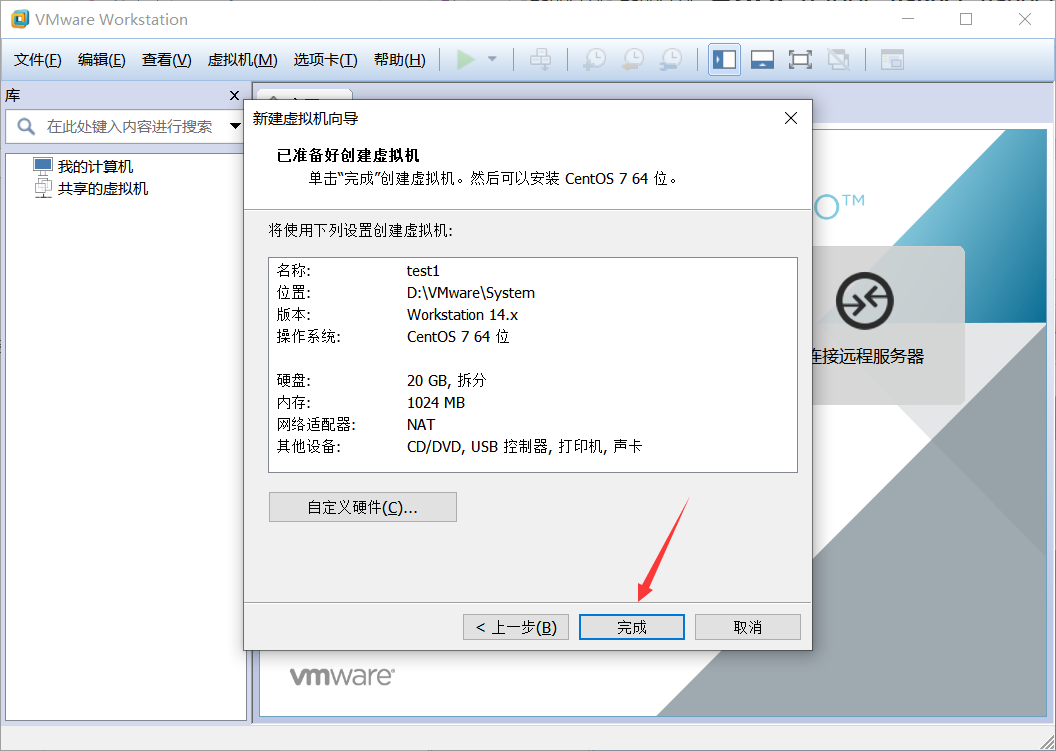
Task: Click the OS value CentOS 7 64 位
Action: (x=458, y=337)
